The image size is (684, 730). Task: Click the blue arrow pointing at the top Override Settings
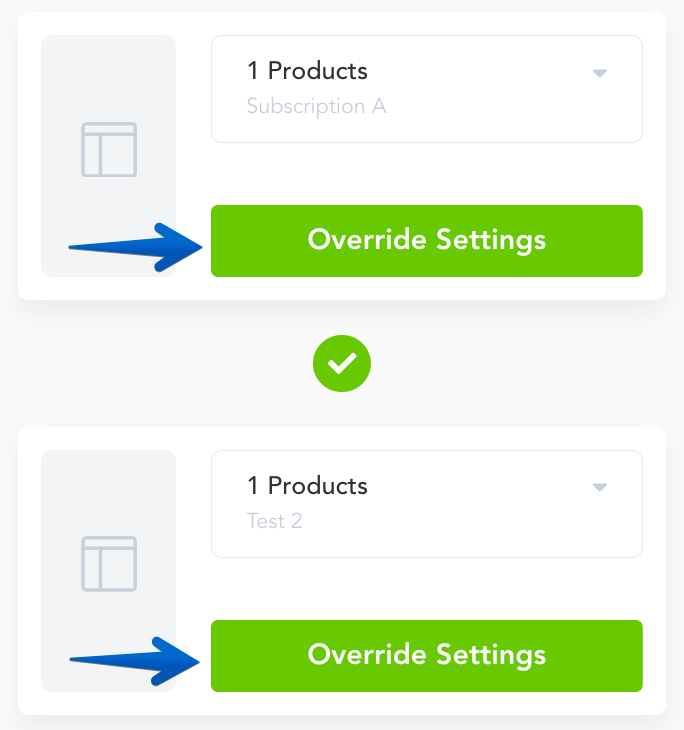[135, 247]
